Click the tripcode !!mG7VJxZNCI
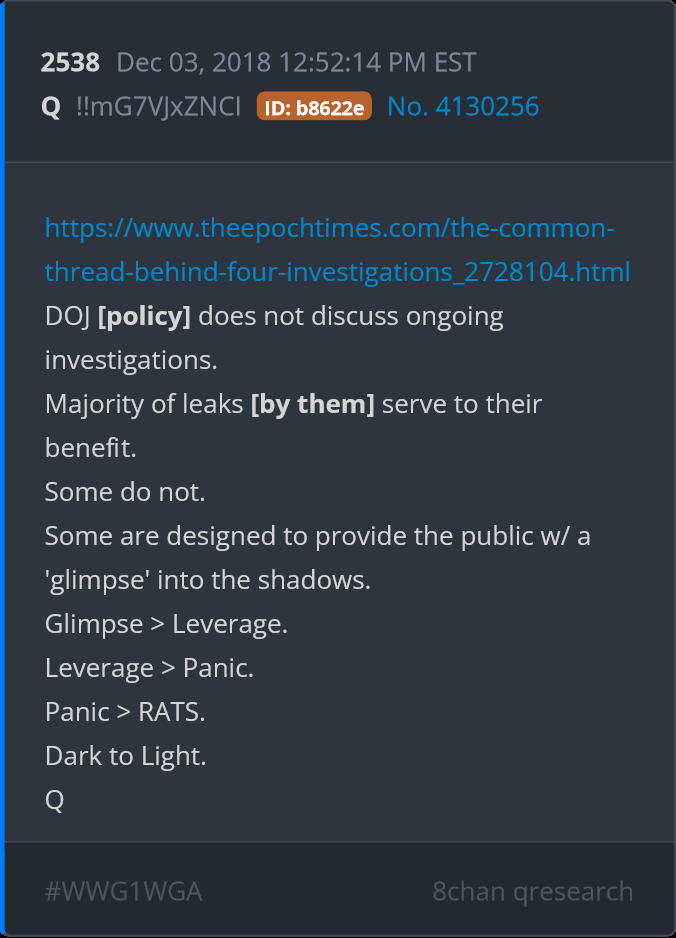The height and width of the screenshot is (938, 676). (158, 106)
